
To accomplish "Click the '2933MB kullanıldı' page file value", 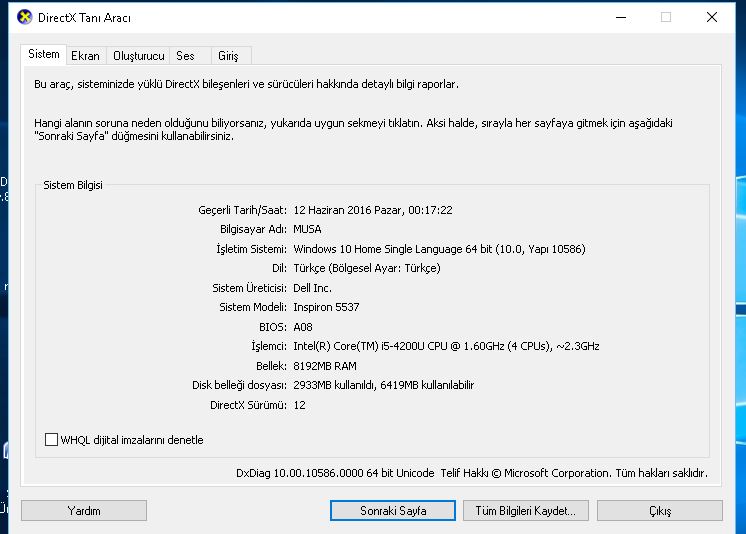I will 334,385.
